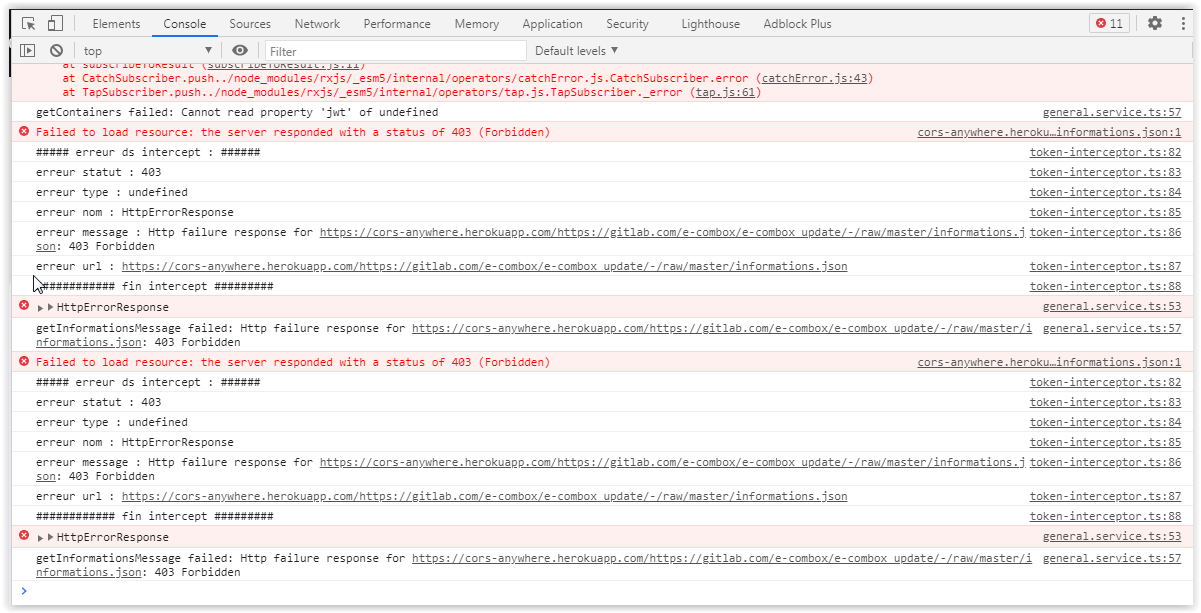1201x613 pixels.
Task: Open the Lighthouse tab
Action: (710, 24)
